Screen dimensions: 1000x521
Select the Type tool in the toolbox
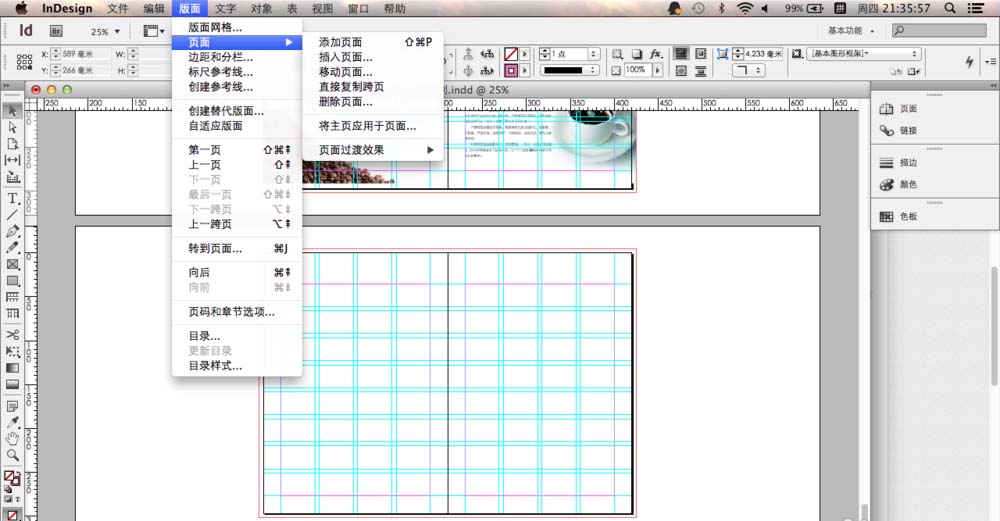tap(13, 198)
